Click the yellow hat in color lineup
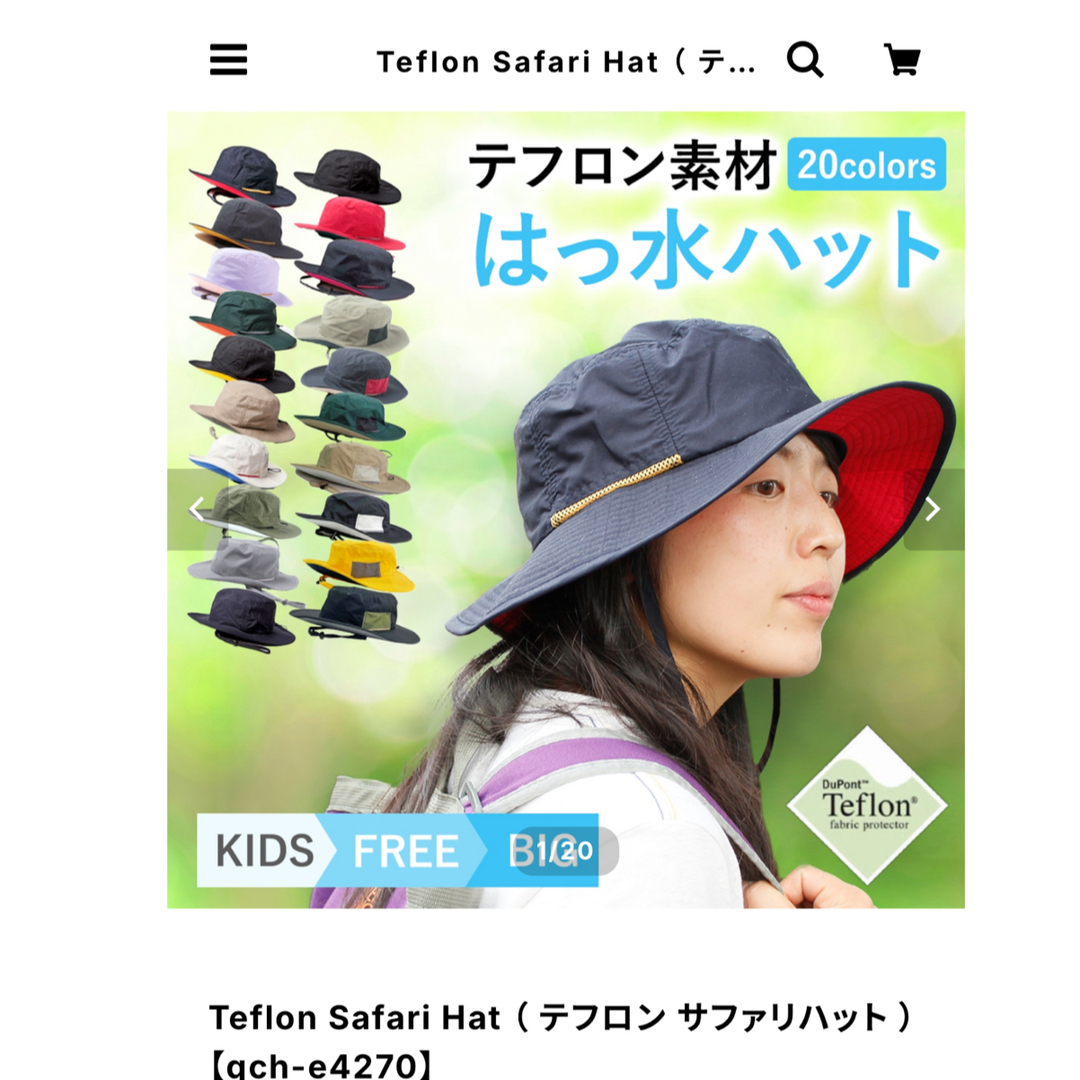The image size is (1080, 1080). click(360, 565)
